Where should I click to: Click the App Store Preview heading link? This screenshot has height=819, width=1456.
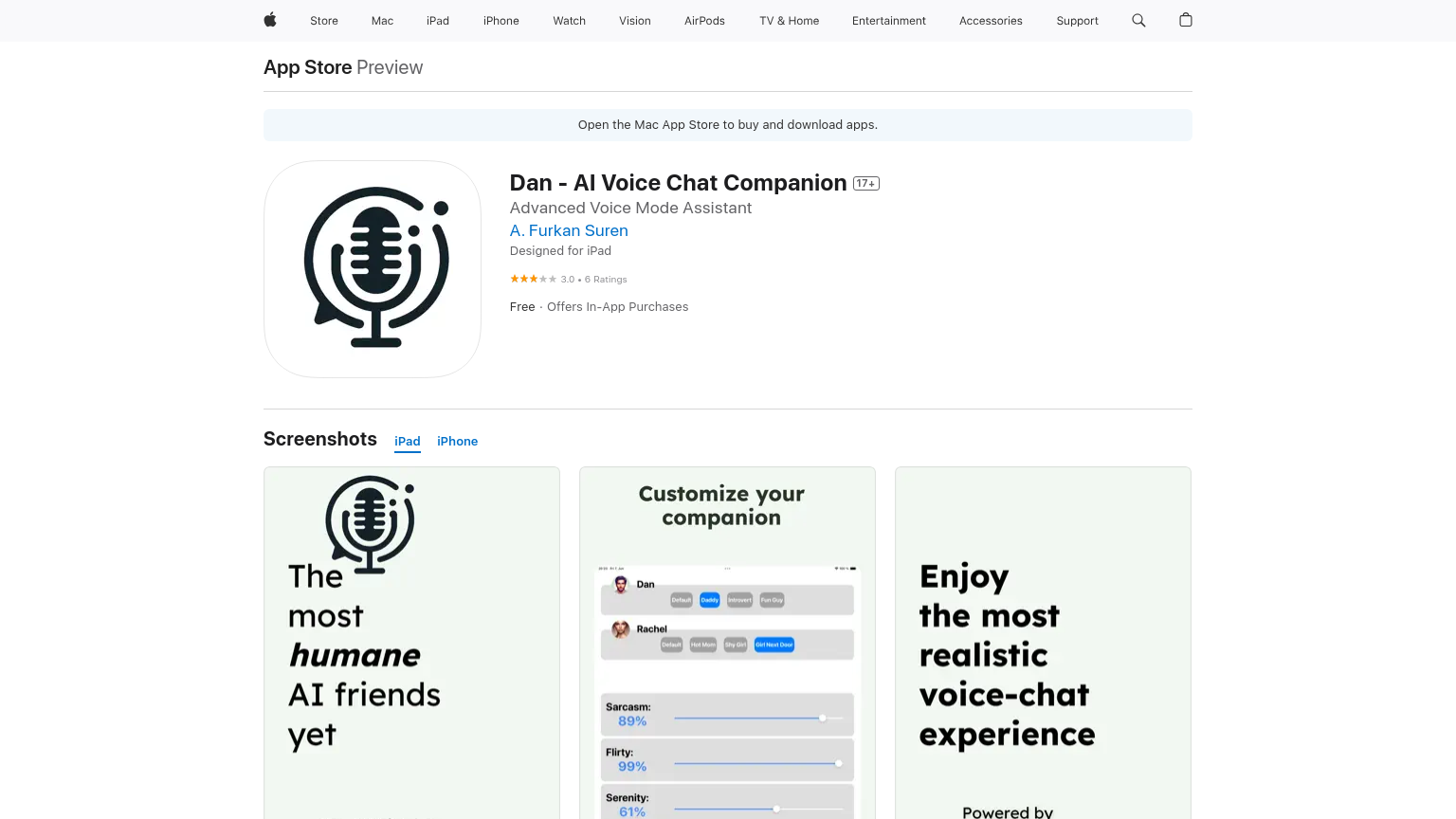tap(343, 67)
